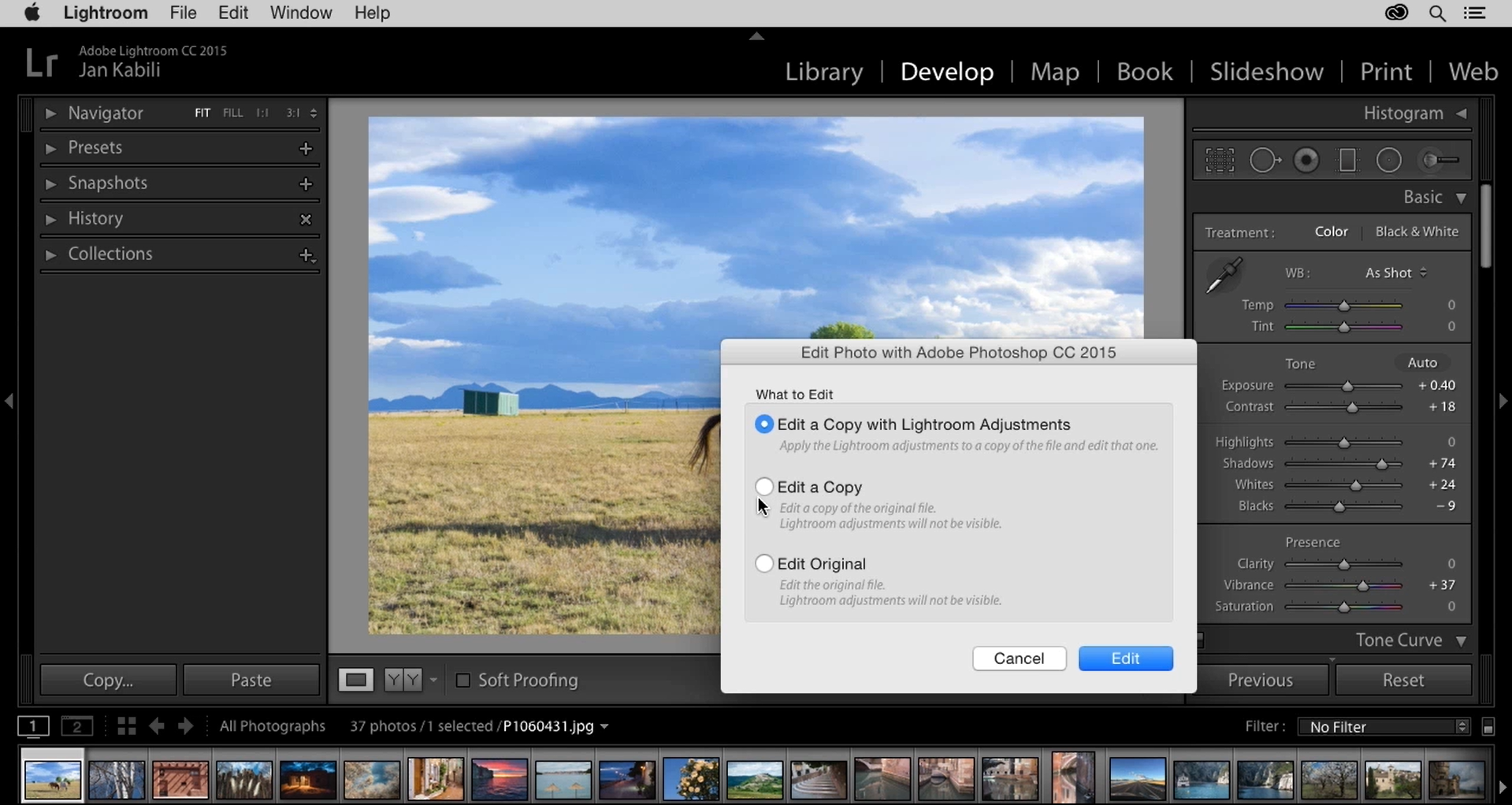1512x805 pixels.
Task: Add a new preset with plus icon
Action: pyautogui.click(x=306, y=148)
